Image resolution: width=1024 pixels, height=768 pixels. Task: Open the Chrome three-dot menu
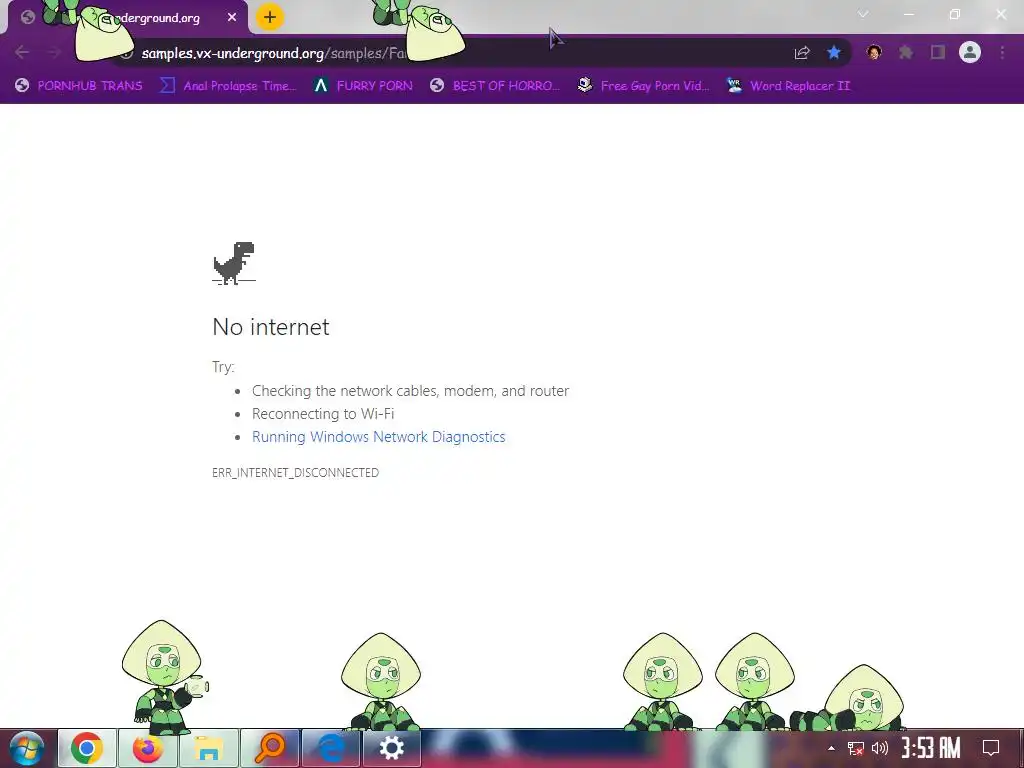tap(1002, 52)
